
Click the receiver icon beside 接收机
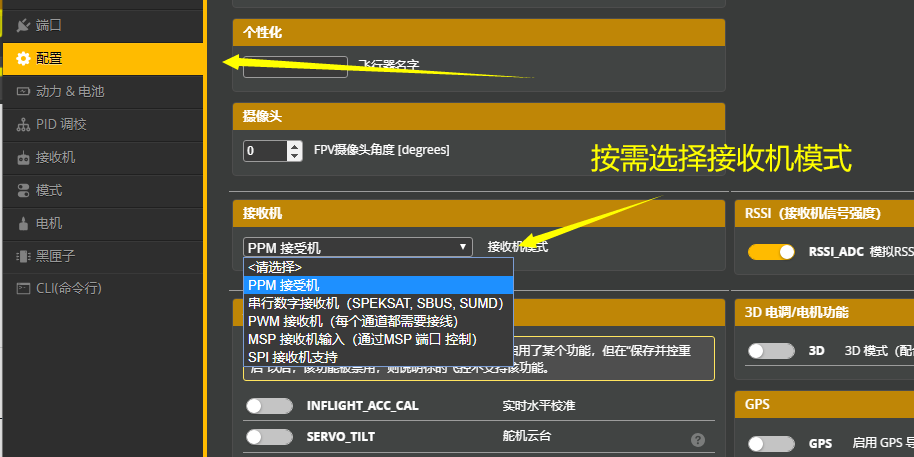[23, 157]
